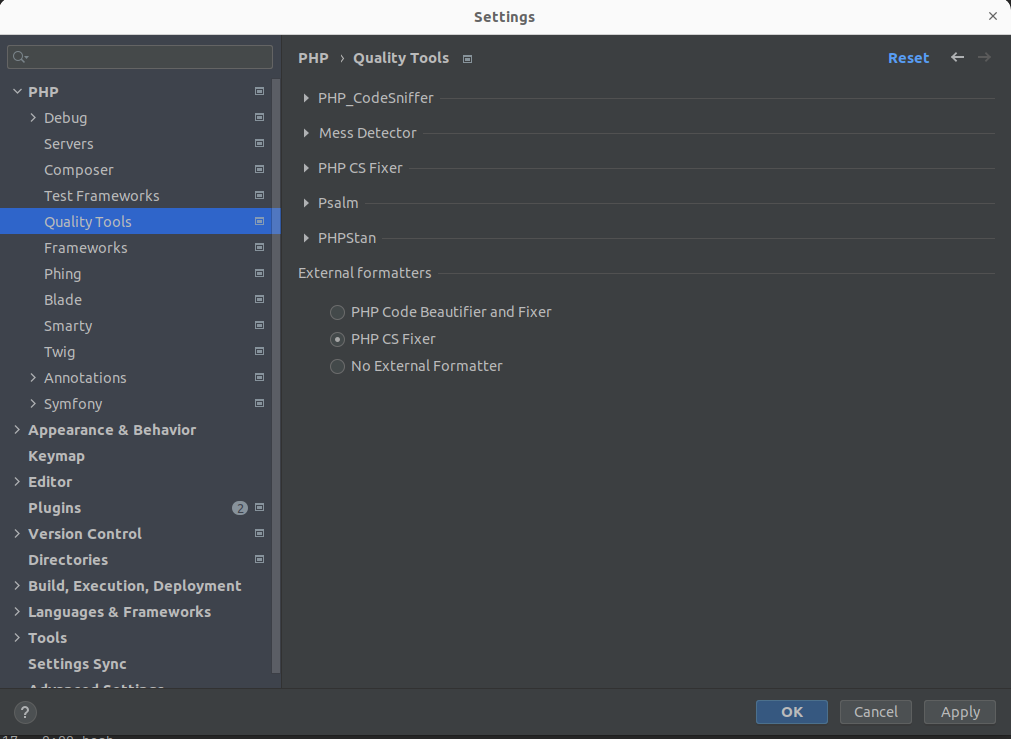This screenshot has width=1011, height=739.
Task: Select PHP CS Fixer external formatter radio
Action: [x=337, y=339]
